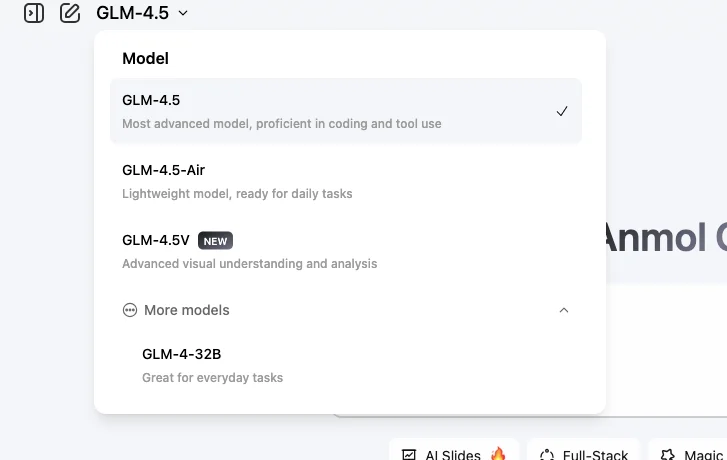Start a new chat with the compose icon

click(70, 13)
